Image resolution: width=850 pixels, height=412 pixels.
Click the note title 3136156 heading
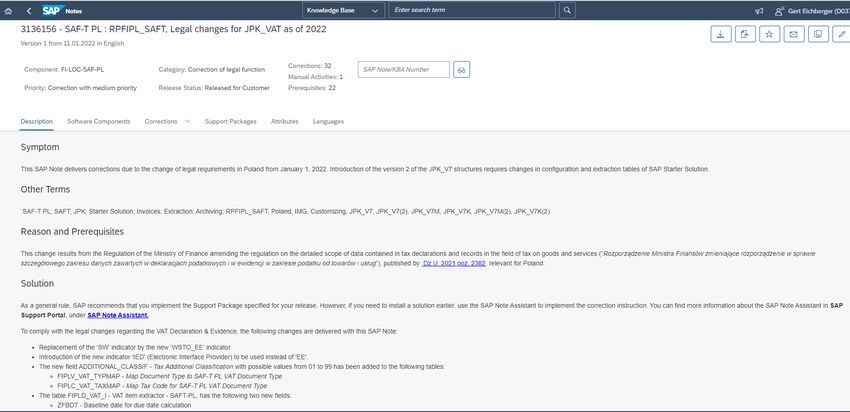(173, 29)
